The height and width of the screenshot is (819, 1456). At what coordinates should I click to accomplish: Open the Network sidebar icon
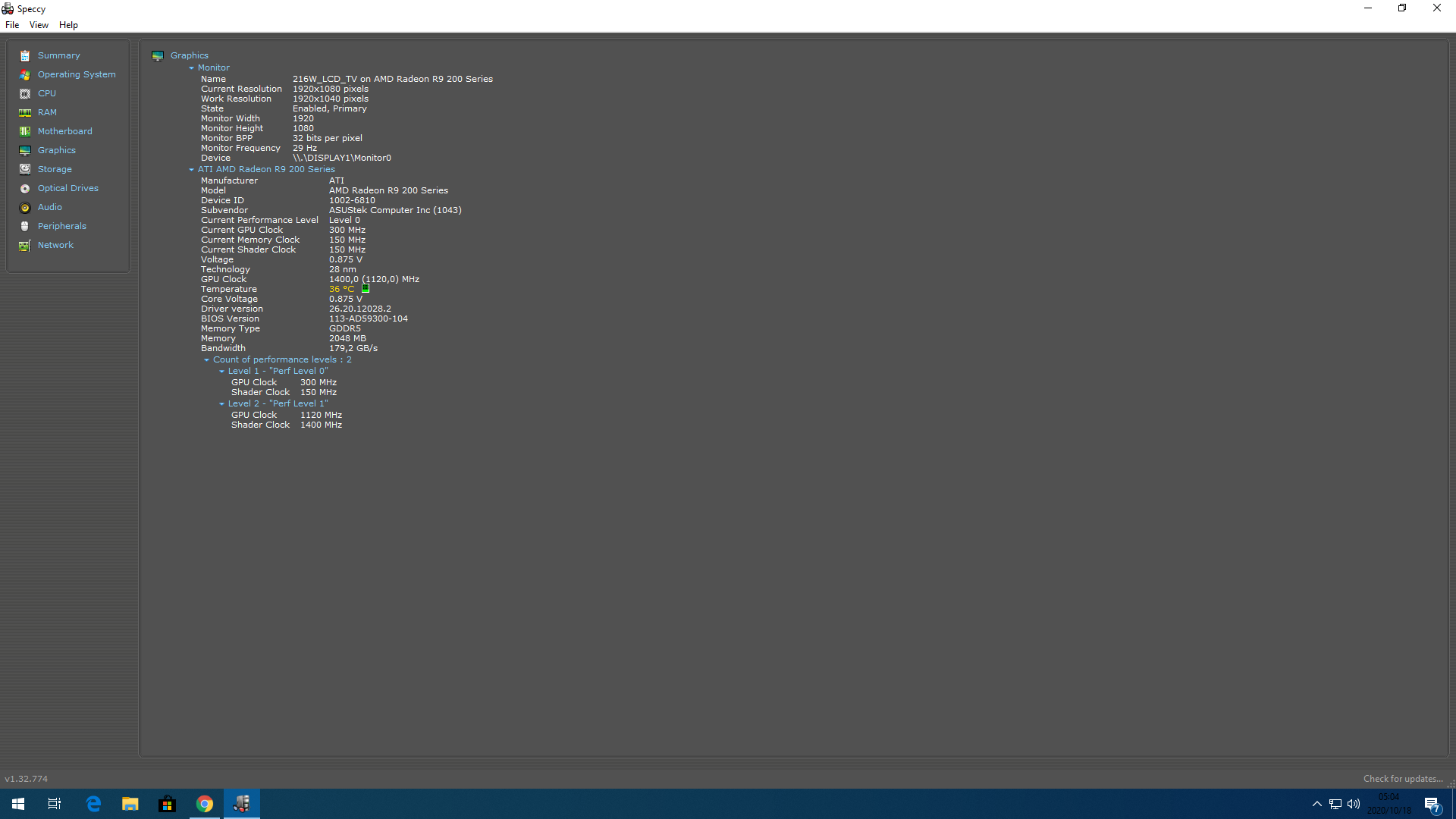25,245
